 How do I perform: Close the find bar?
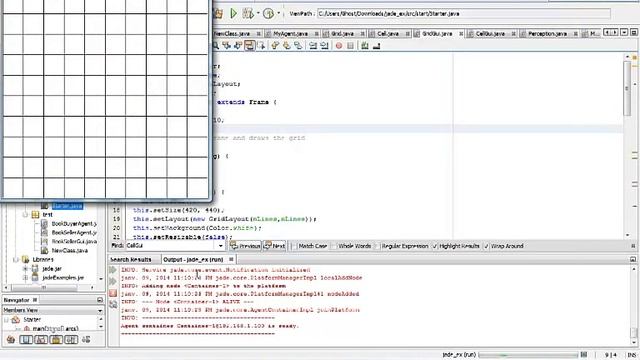(x=633, y=246)
